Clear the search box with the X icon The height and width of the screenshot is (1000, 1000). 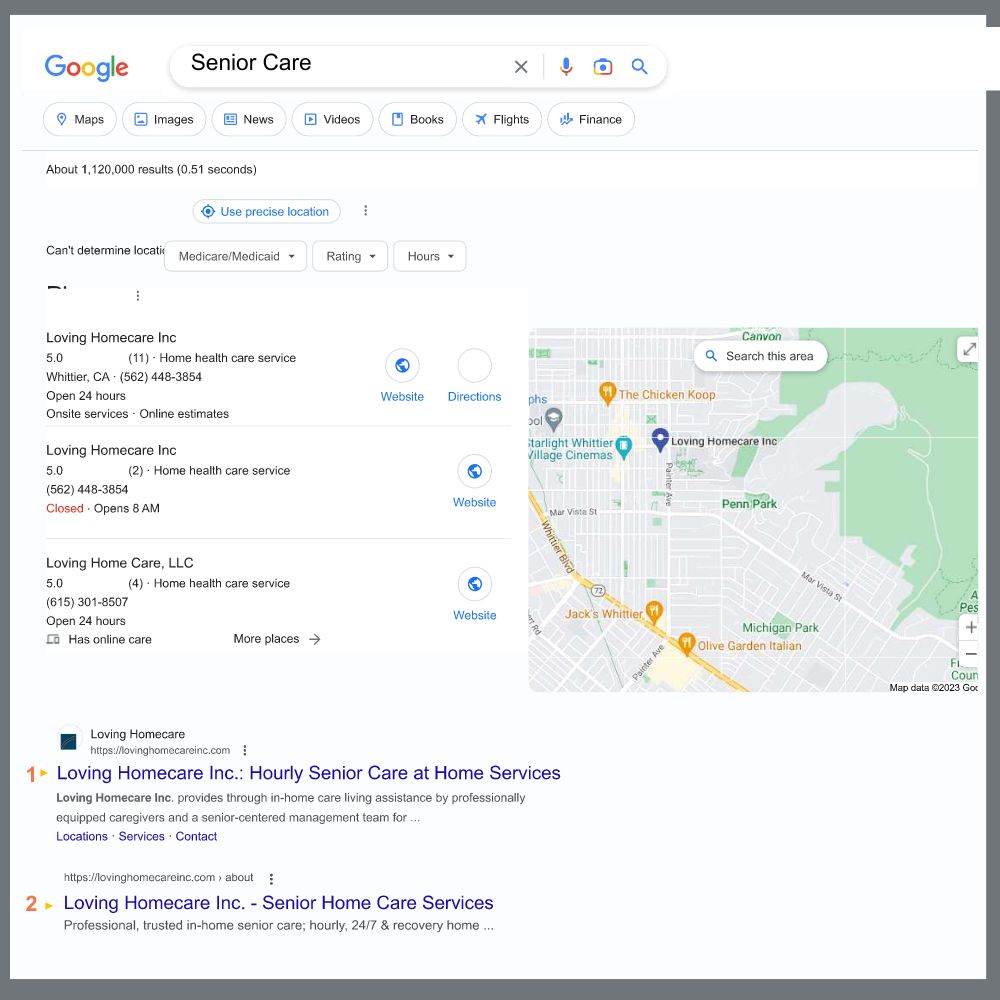(521, 66)
